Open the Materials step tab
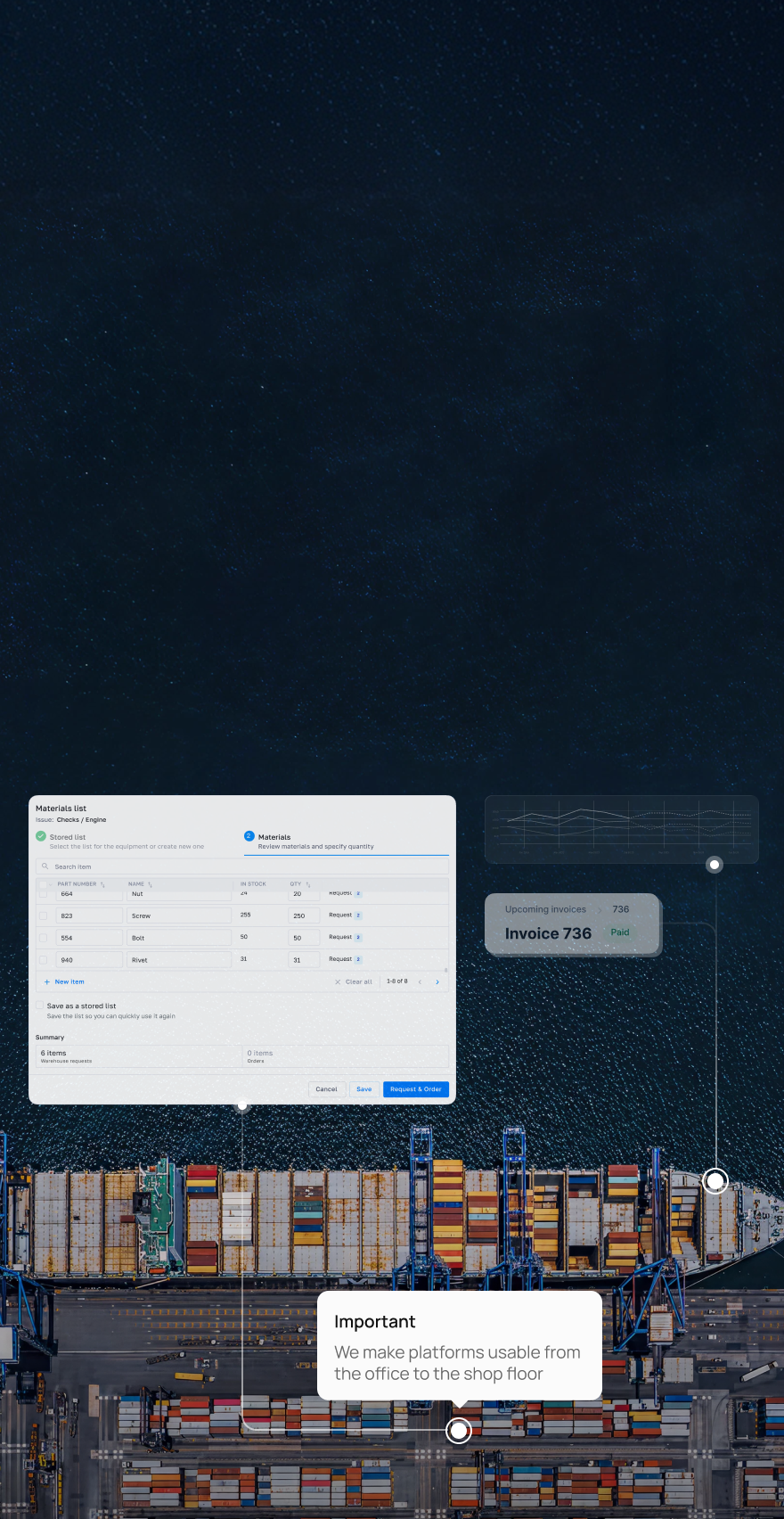Image resolution: width=784 pixels, height=1519 pixels. point(346,842)
